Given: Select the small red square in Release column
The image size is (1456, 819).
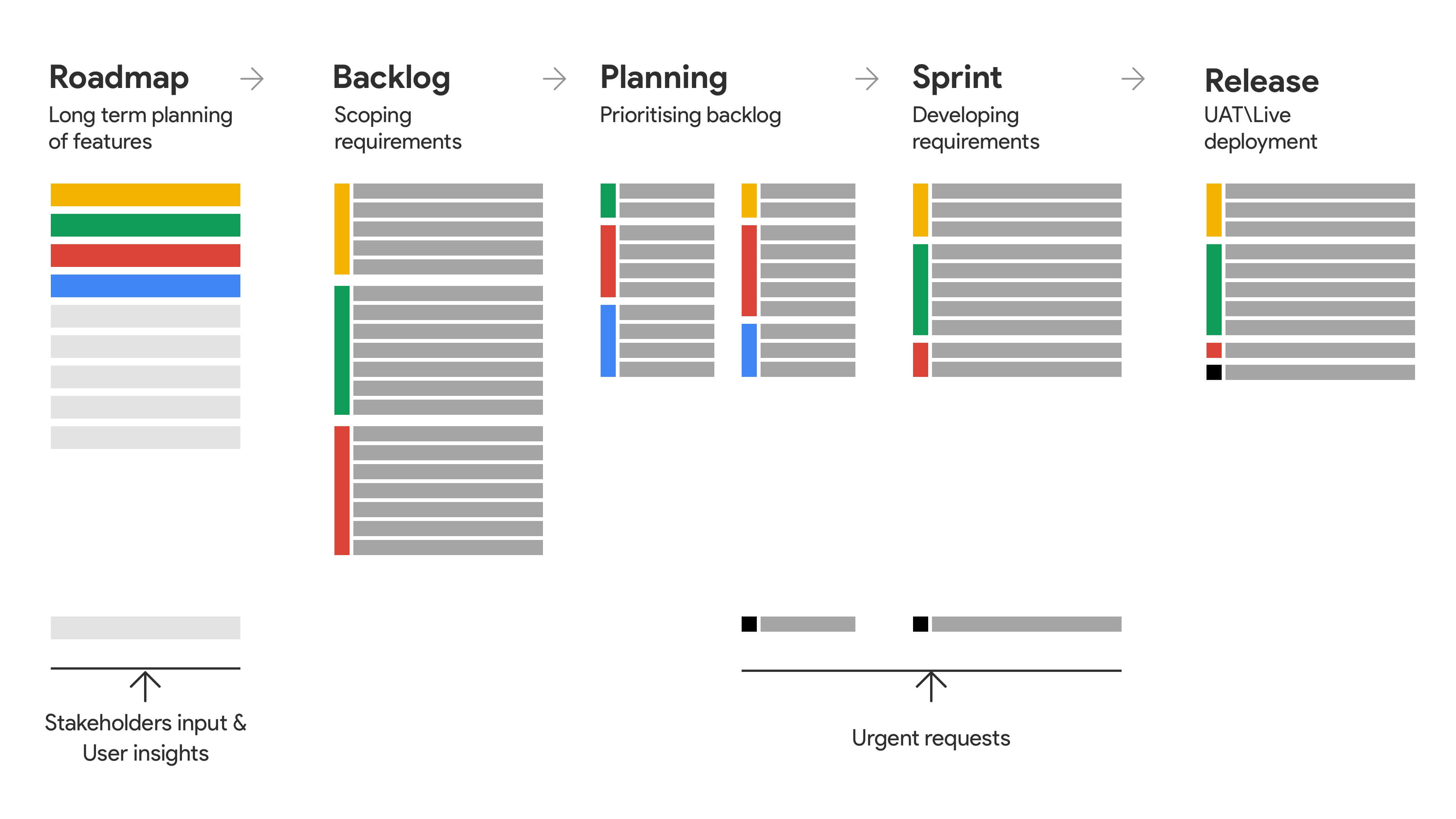Looking at the screenshot, I should (x=1213, y=350).
